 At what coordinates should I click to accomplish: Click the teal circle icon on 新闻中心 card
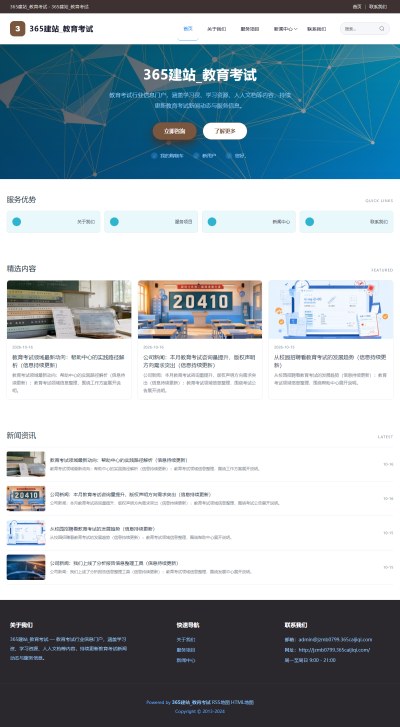click(212, 222)
